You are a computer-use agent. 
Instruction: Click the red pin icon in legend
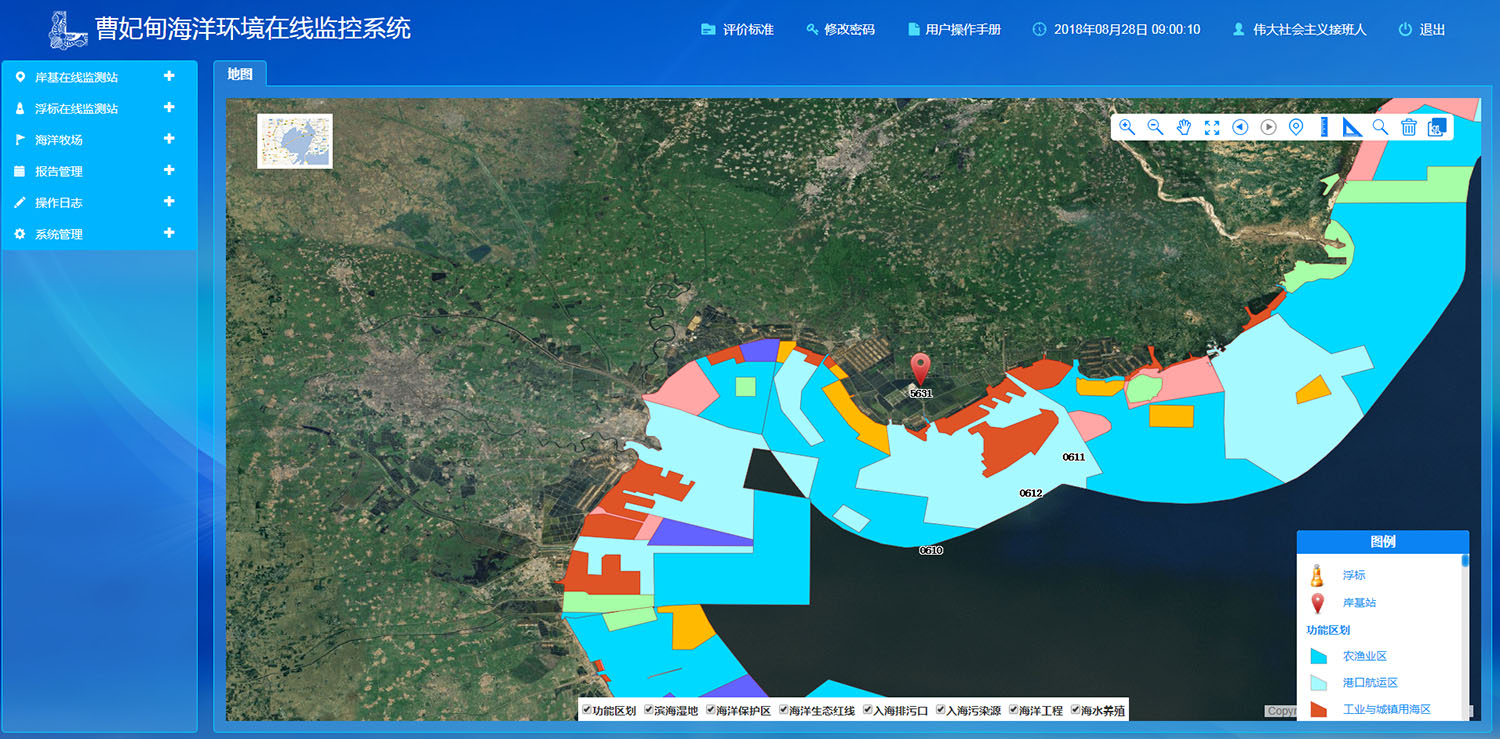(1318, 603)
